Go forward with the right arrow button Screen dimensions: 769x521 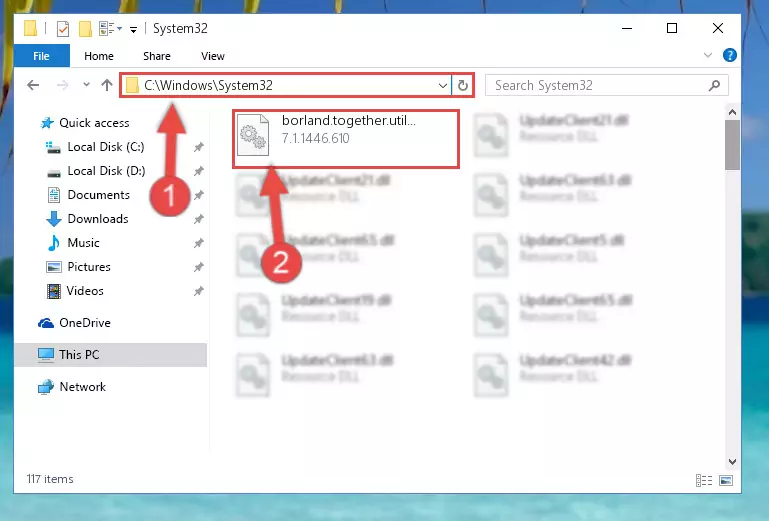click(x=62, y=85)
